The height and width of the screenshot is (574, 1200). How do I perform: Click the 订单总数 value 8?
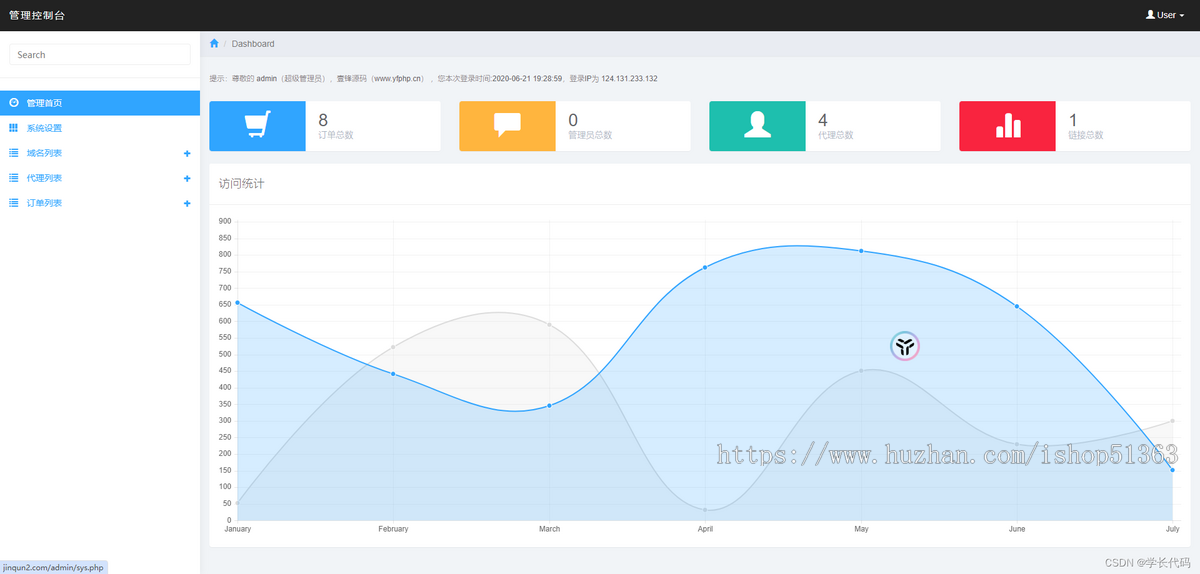click(x=323, y=120)
